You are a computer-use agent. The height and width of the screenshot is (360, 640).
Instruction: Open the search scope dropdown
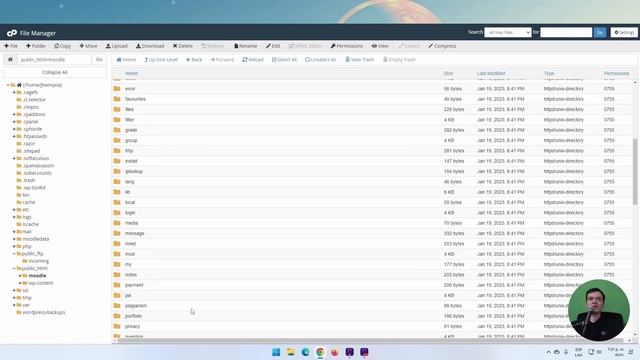(x=508, y=32)
